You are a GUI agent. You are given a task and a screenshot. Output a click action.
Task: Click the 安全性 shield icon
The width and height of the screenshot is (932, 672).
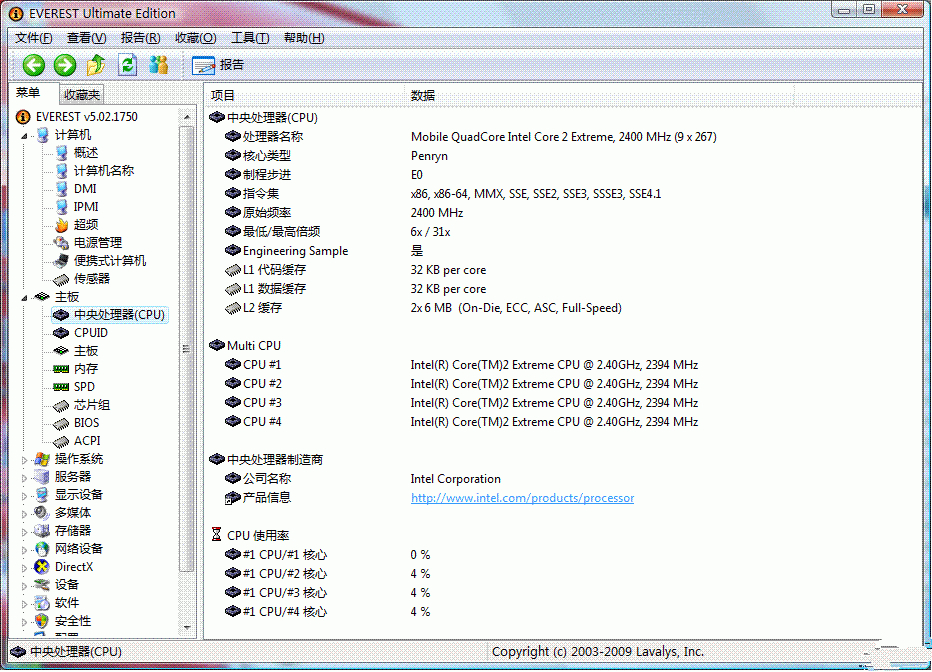coord(42,621)
